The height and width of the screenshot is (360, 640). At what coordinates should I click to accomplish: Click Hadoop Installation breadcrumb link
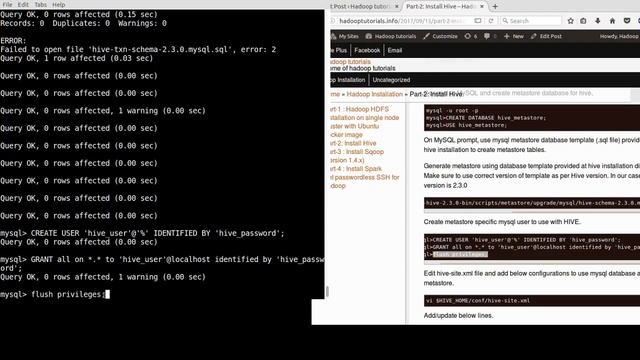coord(375,94)
